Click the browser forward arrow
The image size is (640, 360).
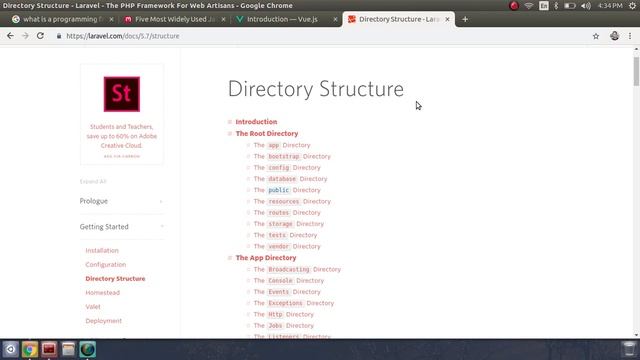click(x=25, y=36)
